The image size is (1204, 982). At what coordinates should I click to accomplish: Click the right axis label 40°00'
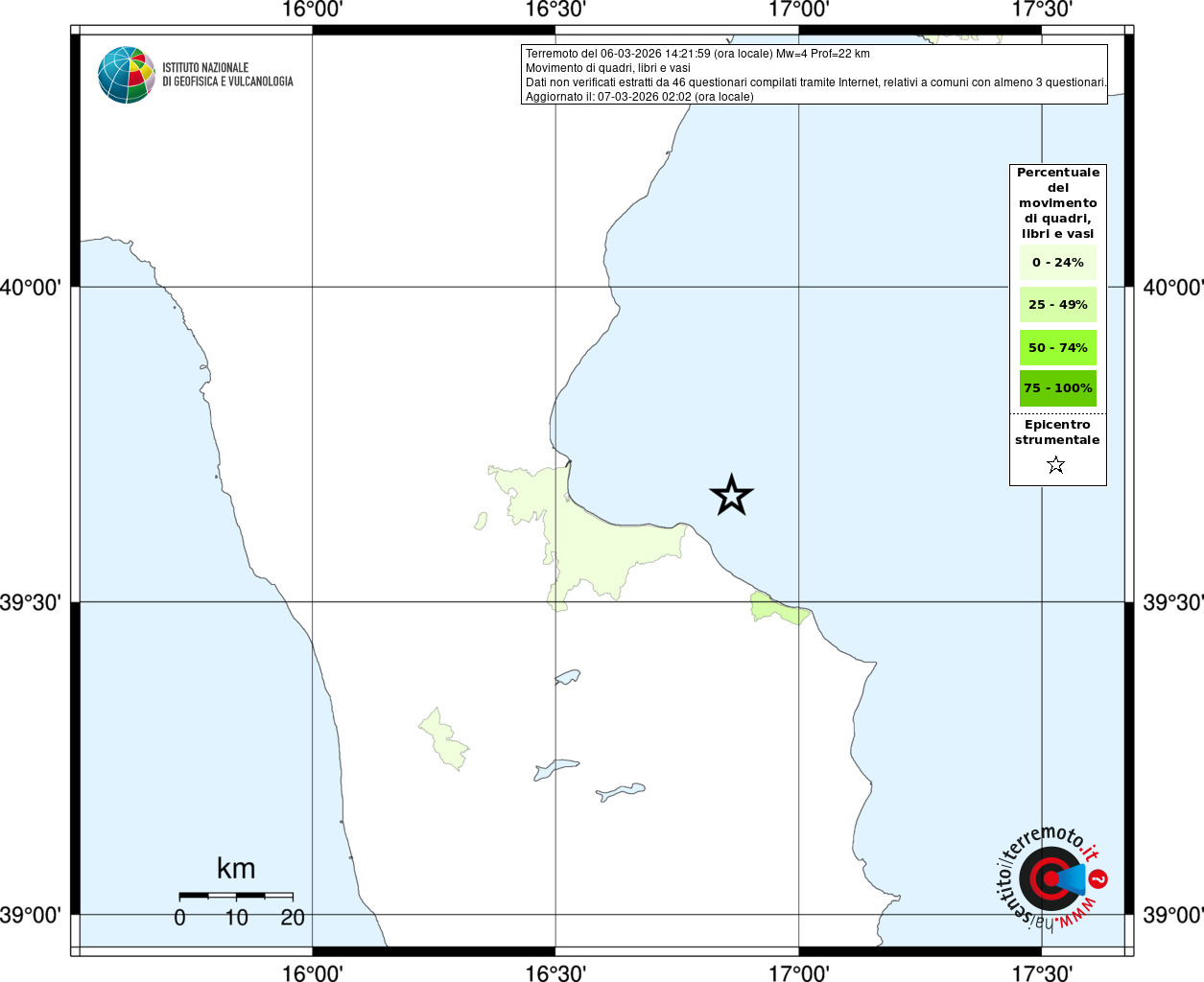tap(1173, 287)
